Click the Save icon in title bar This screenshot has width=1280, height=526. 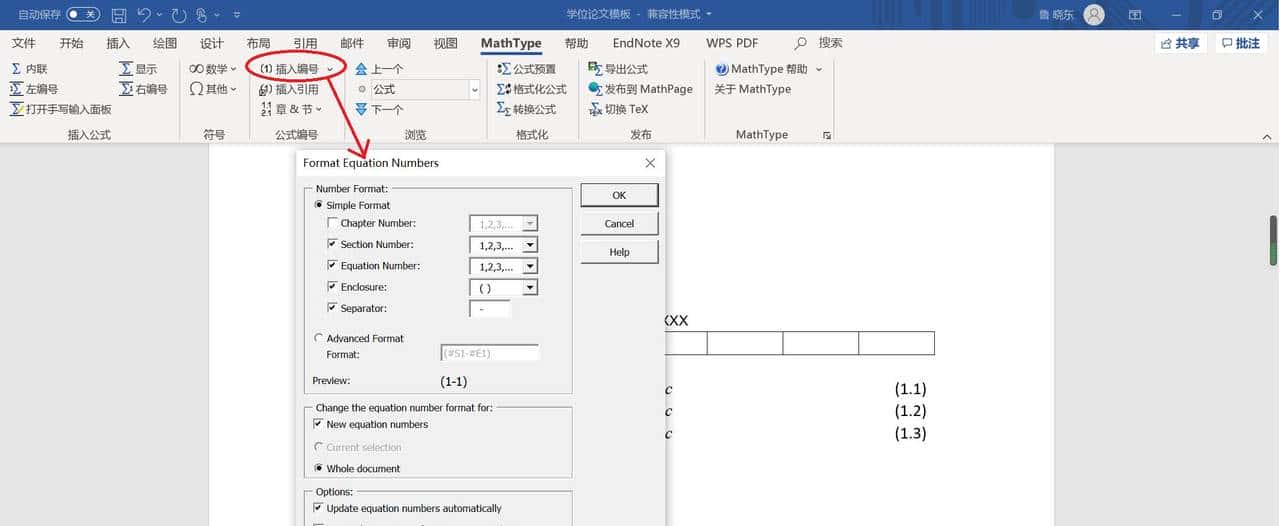(x=119, y=15)
